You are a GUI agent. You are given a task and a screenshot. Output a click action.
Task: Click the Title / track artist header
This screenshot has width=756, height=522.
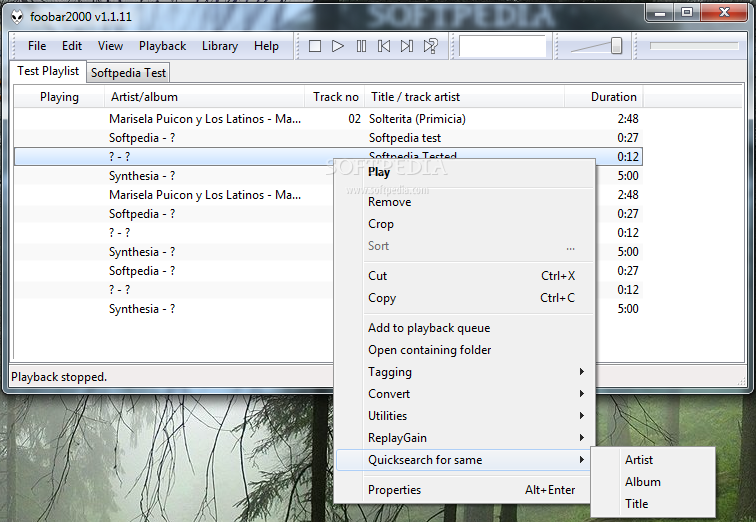[x=465, y=97]
